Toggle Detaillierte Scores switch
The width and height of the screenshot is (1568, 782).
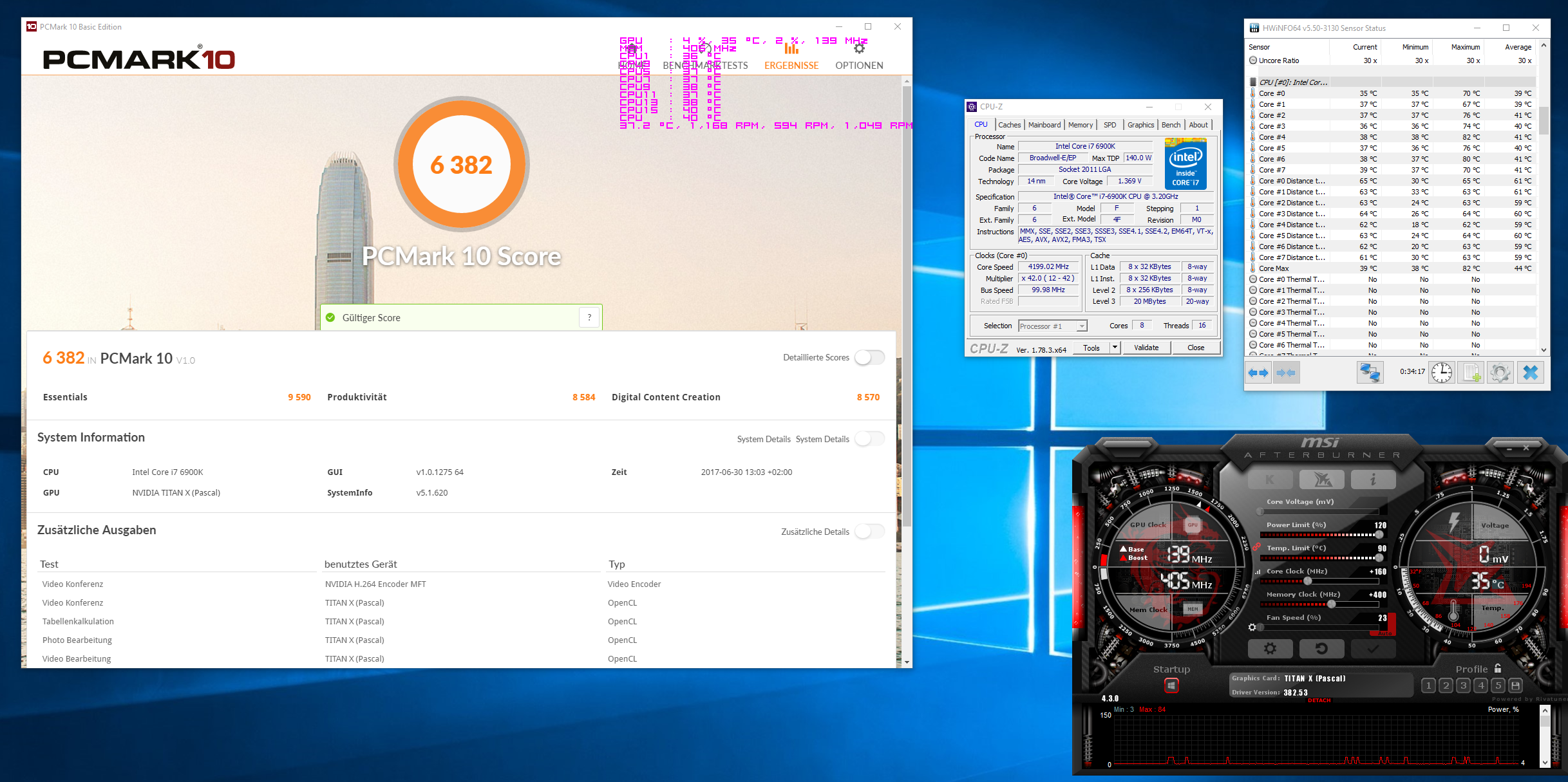pyautogui.click(x=869, y=358)
